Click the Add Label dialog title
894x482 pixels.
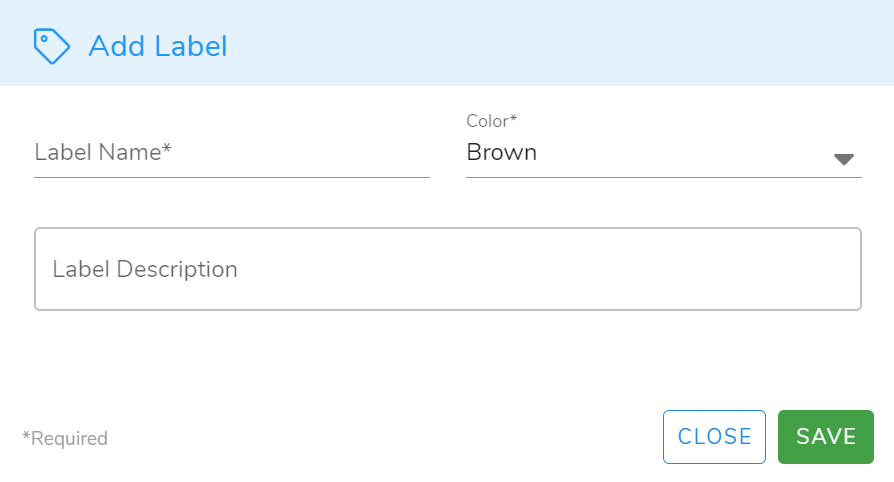coord(158,46)
